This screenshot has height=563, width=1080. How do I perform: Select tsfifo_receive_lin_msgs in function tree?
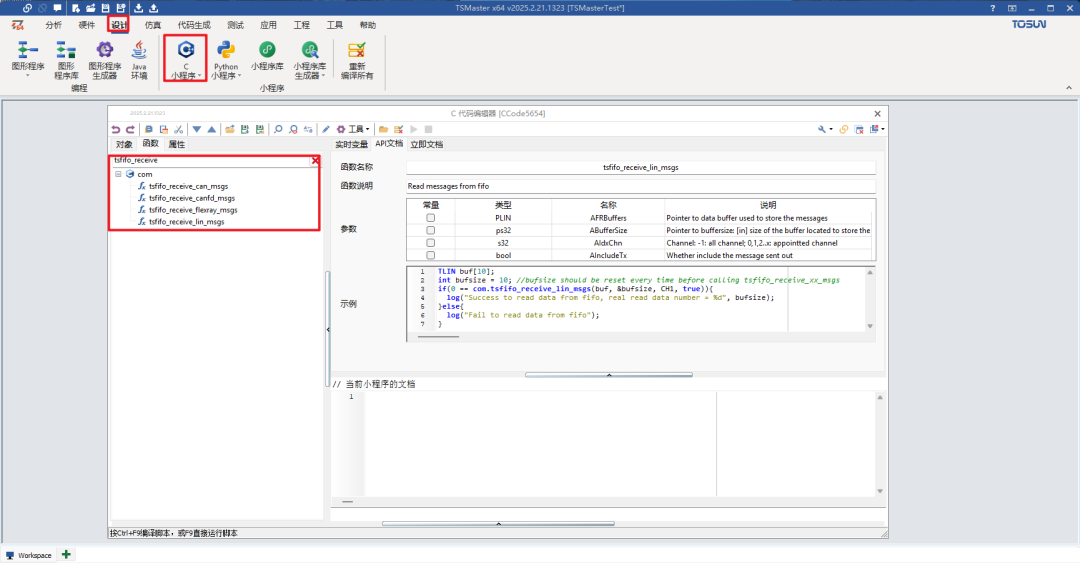click(x=187, y=222)
